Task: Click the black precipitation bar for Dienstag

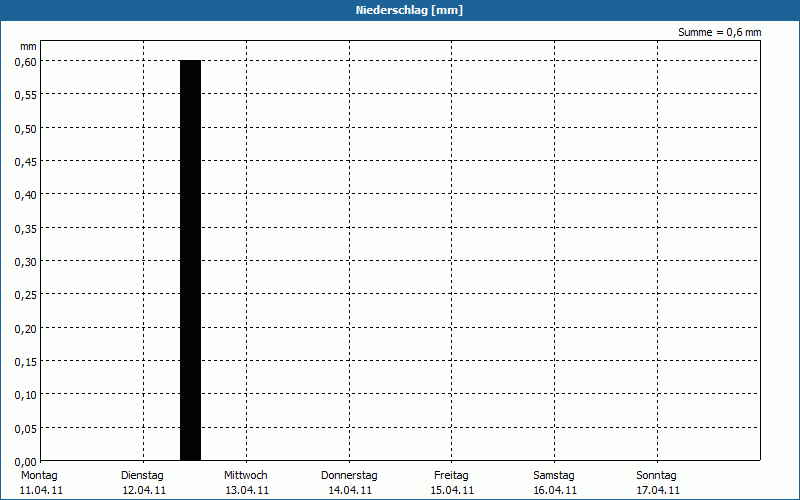Action: (x=190, y=260)
